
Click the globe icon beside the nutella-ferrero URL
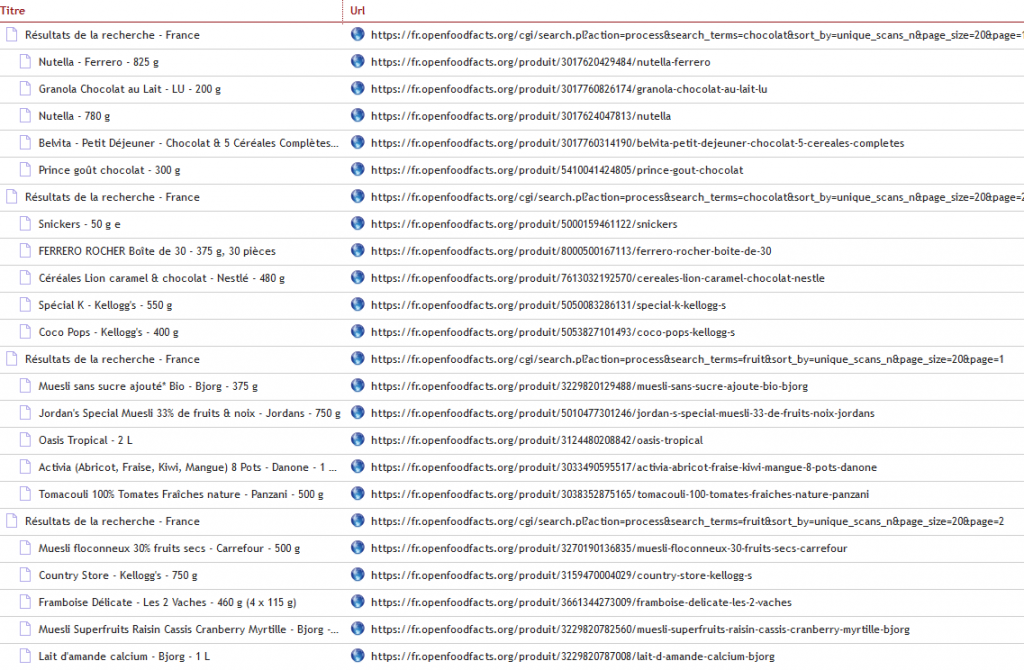coord(358,62)
